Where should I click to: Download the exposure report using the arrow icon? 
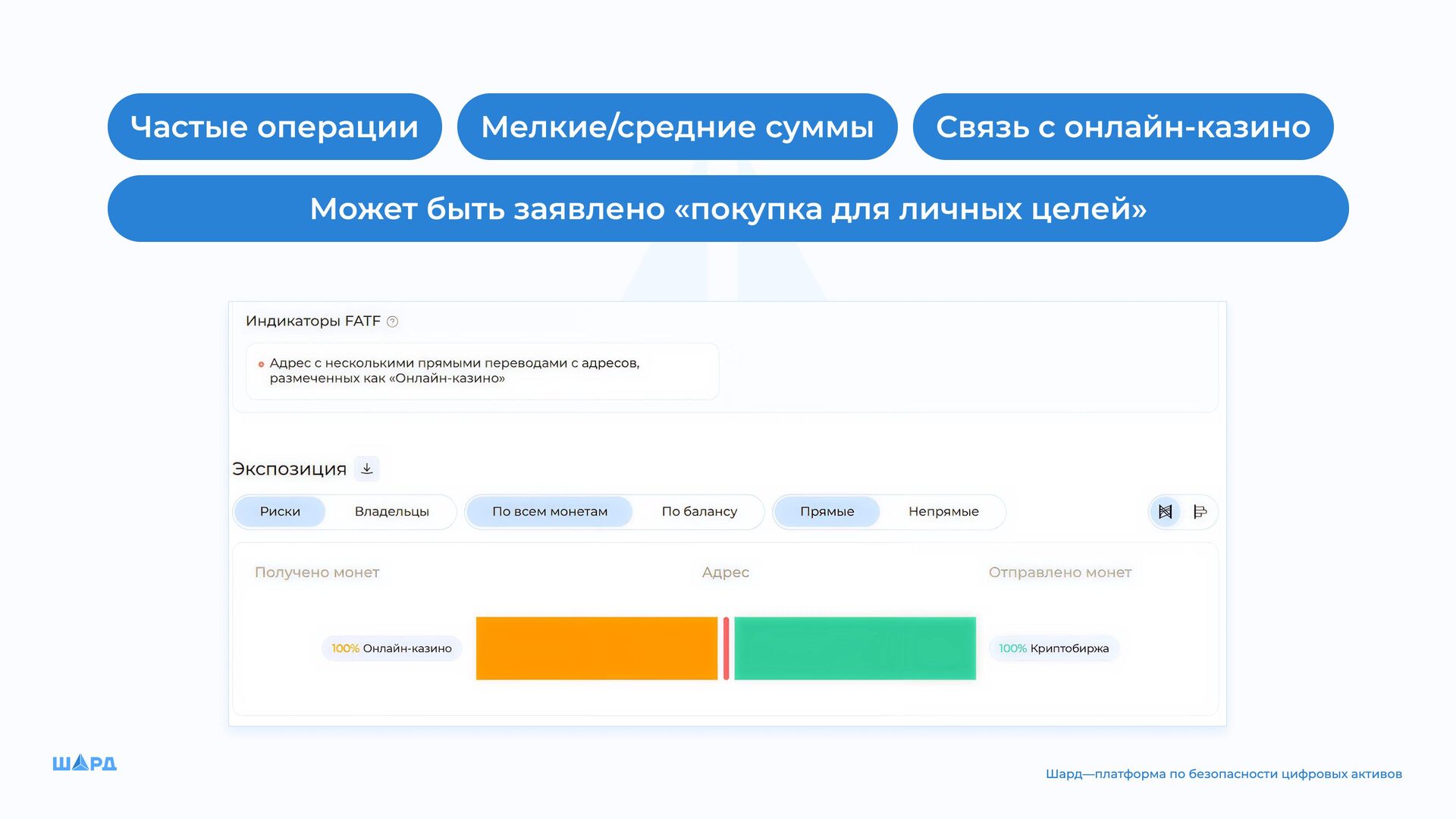click(x=367, y=469)
